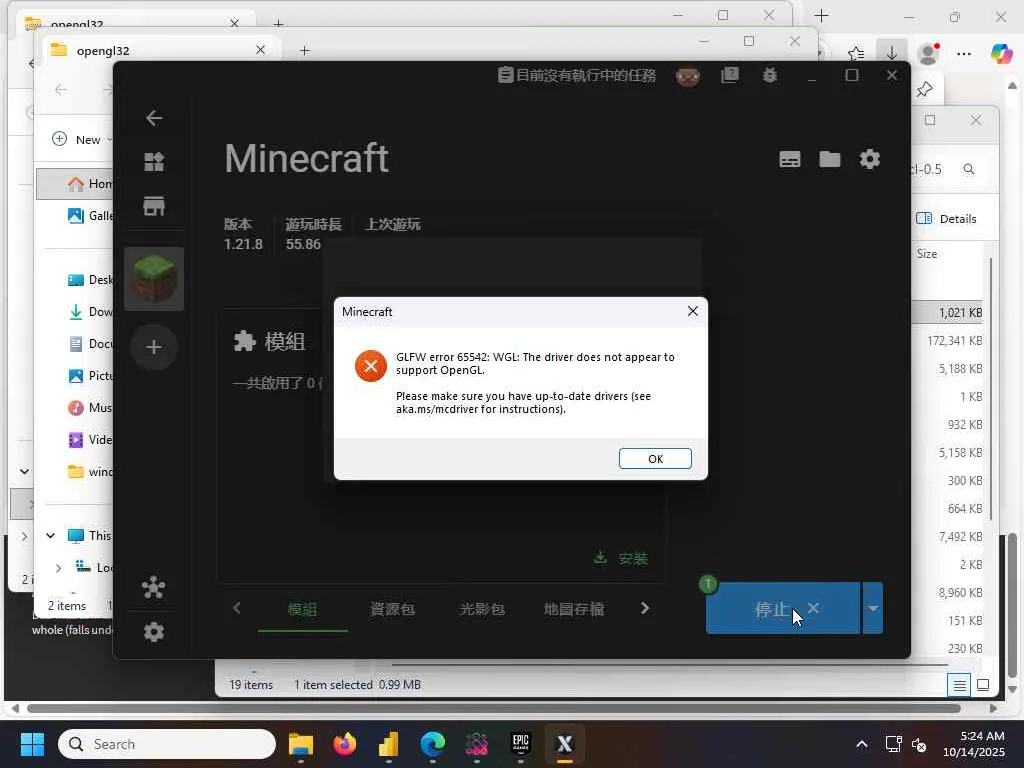Viewport: 1024px width, 768px height.
Task: Switch to the 模組 tab
Action: coord(302,609)
